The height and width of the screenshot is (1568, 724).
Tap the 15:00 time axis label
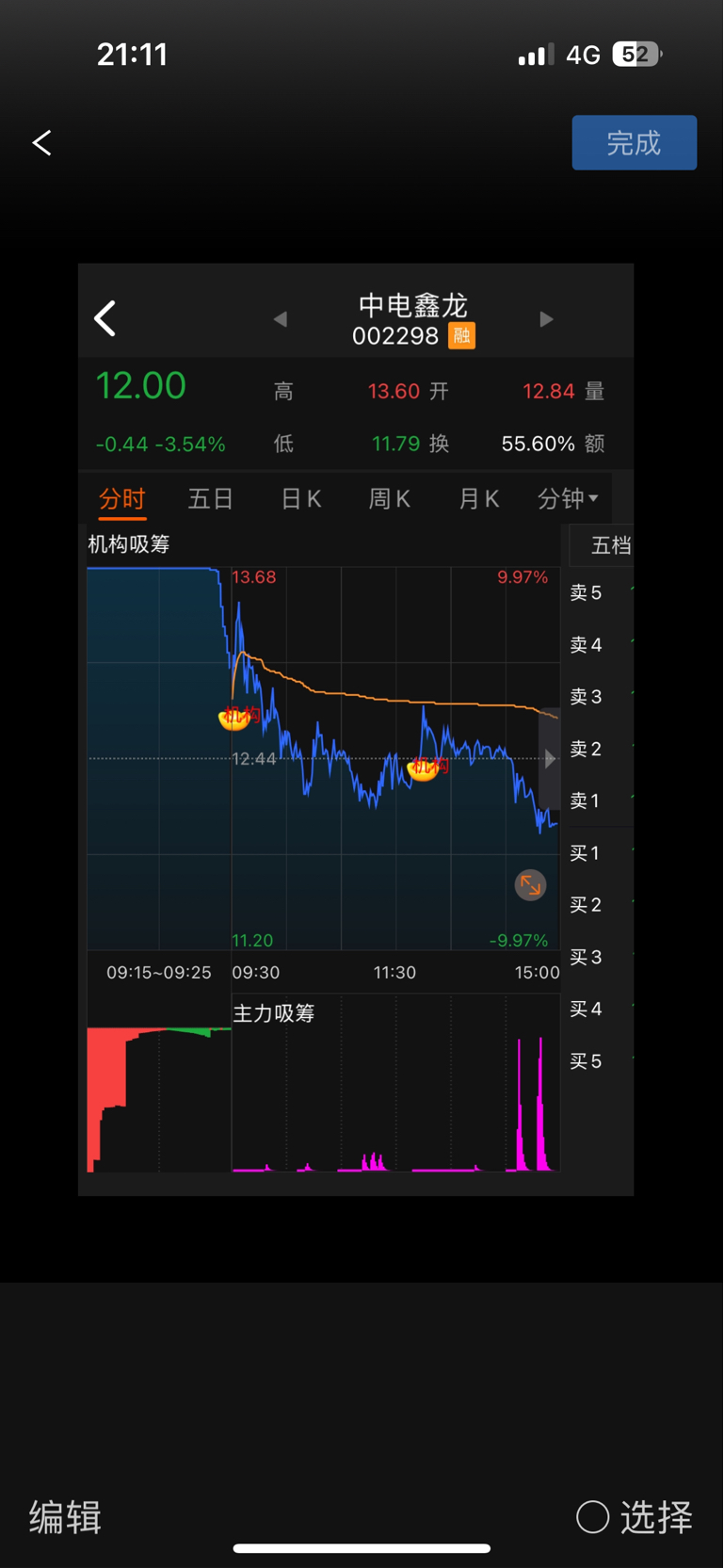click(538, 972)
